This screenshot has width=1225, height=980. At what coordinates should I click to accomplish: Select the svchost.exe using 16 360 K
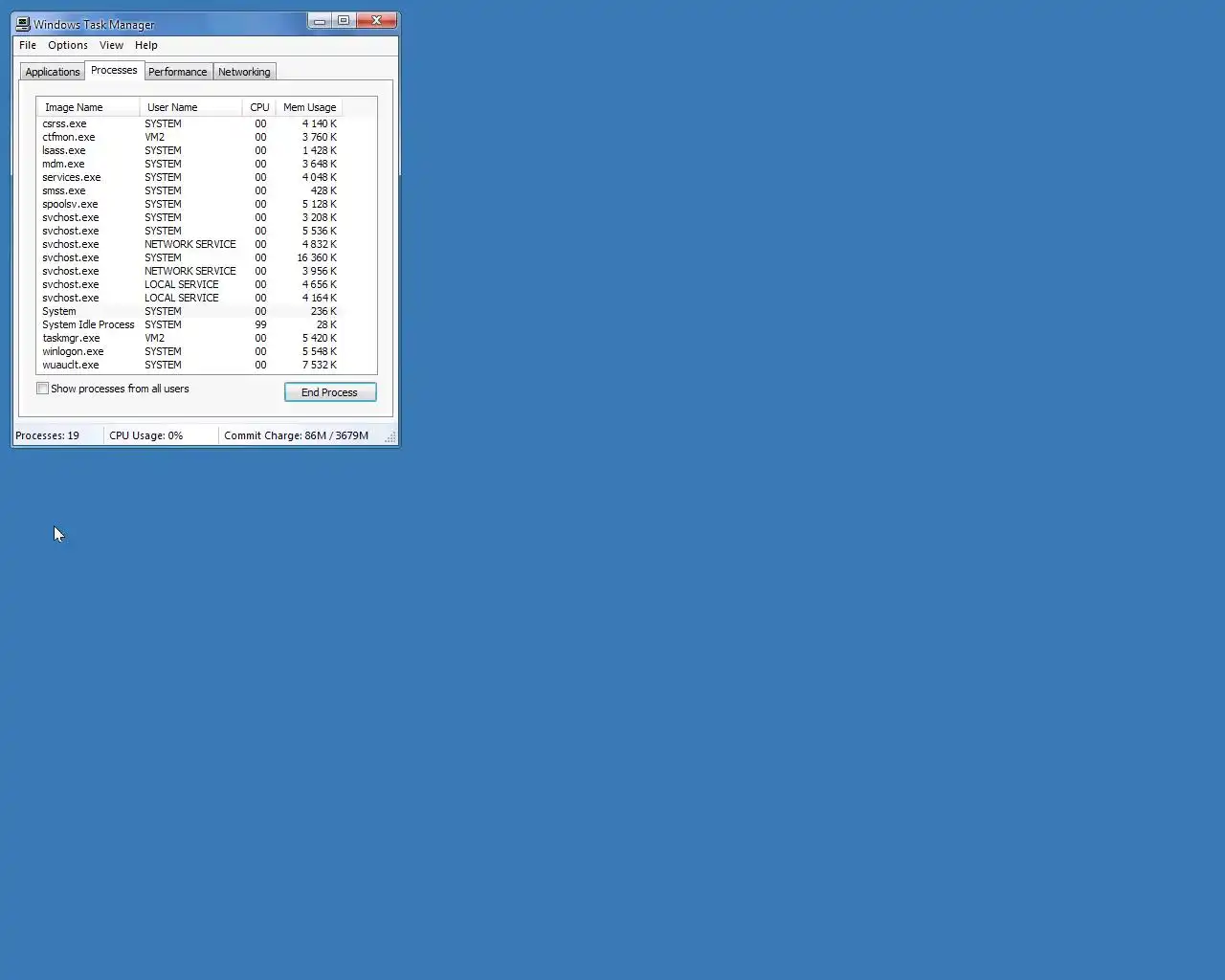click(189, 257)
